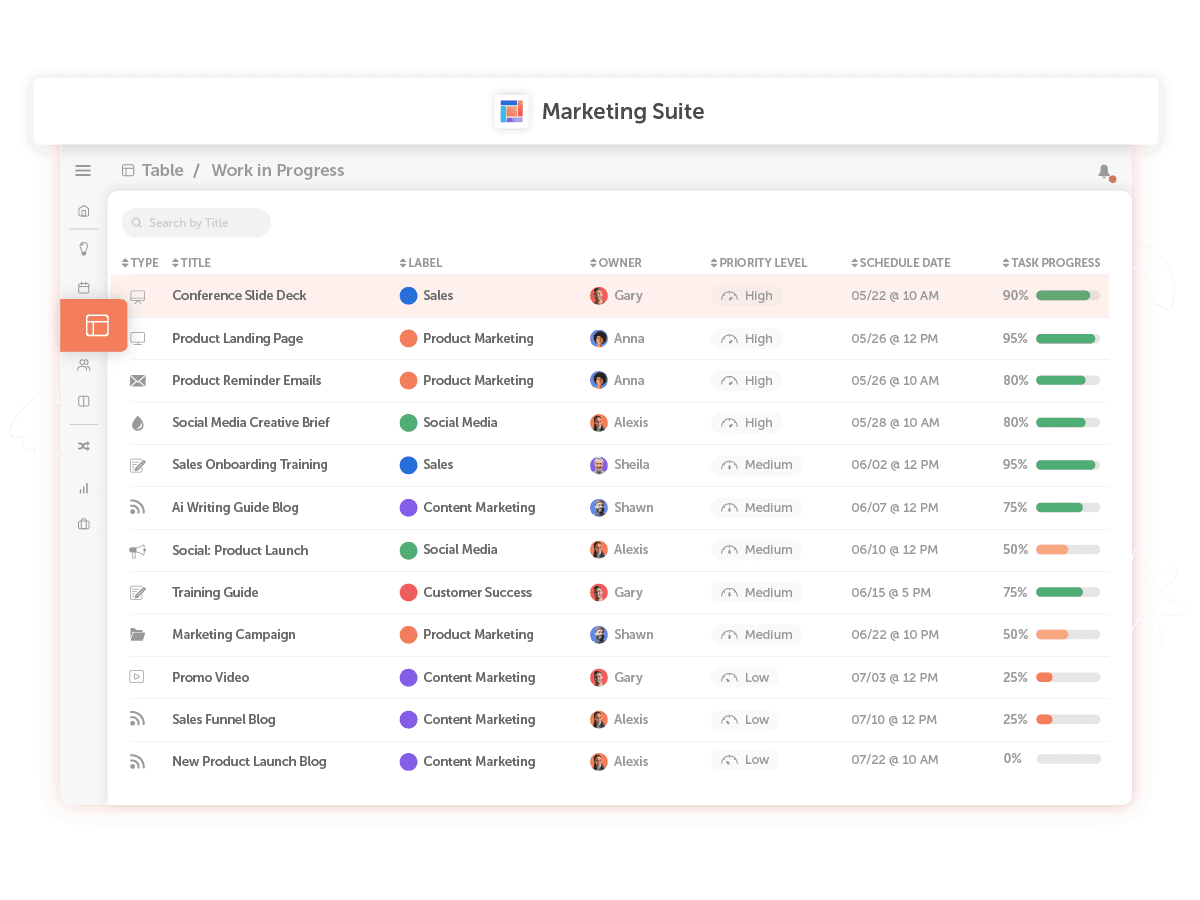Sort the table by Priority Level header
The width and height of the screenshot is (1200, 900).
(x=759, y=263)
